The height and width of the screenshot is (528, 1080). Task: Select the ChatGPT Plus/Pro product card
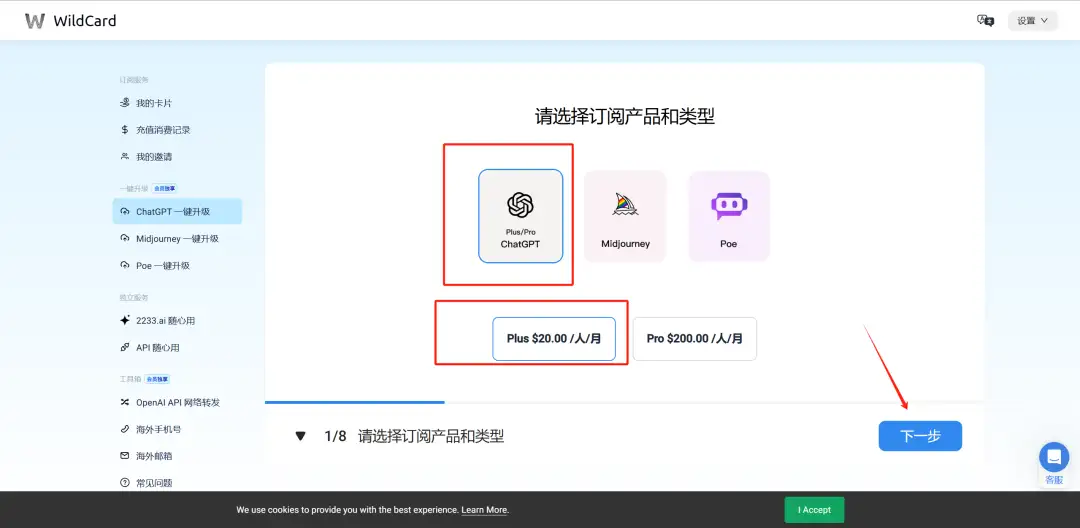521,216
